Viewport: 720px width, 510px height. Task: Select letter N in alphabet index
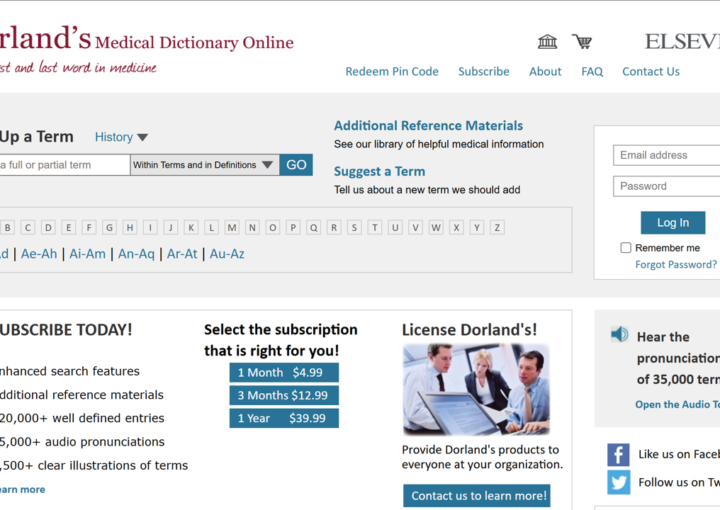(252, 227)
